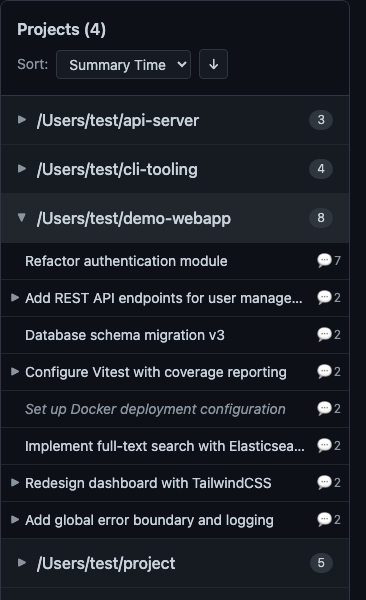Click message icon on Database schema migration row
Viewport: 366px width, 600px height.
tap(324, 334)
